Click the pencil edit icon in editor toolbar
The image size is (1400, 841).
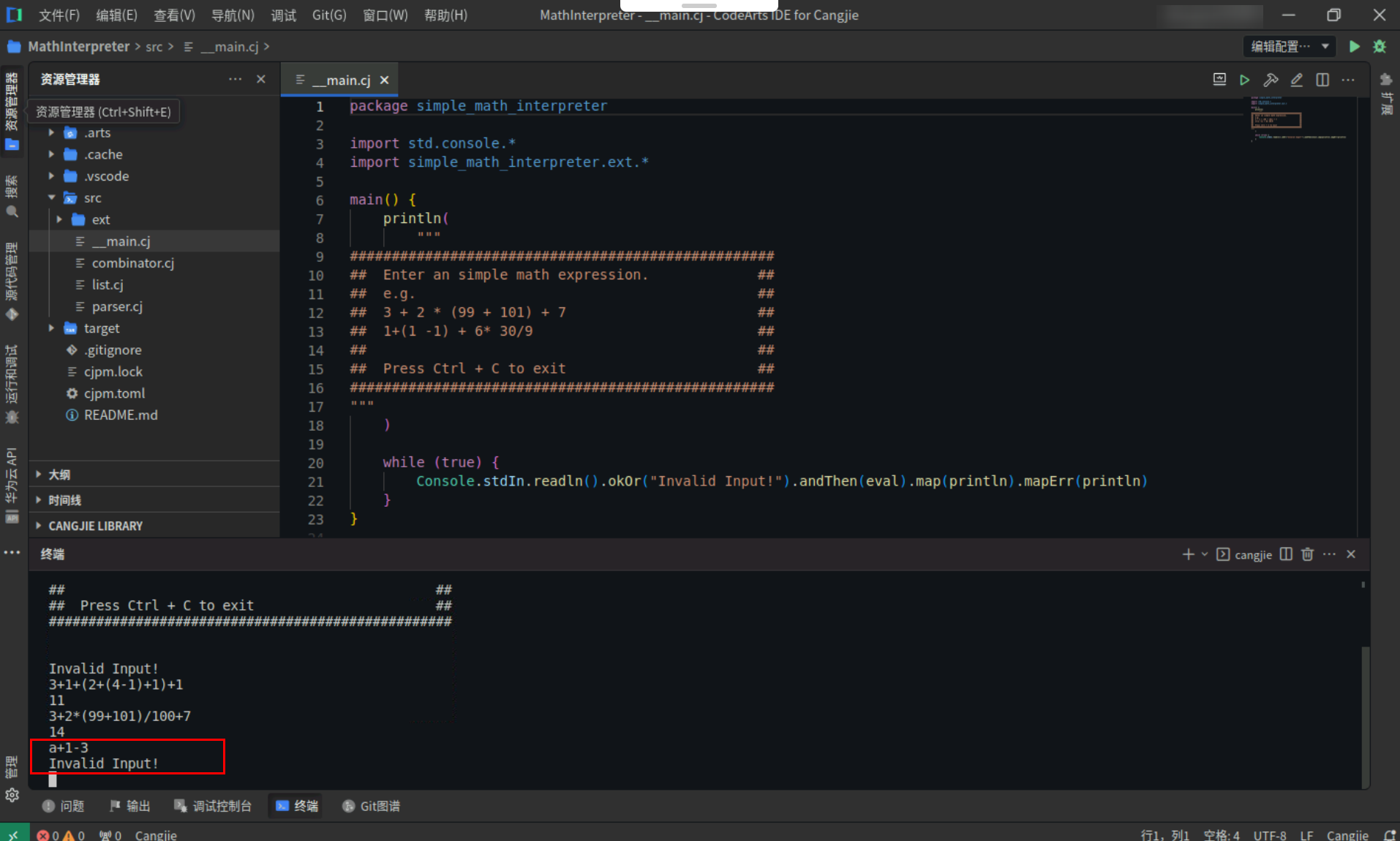[x=1297, y=80]
